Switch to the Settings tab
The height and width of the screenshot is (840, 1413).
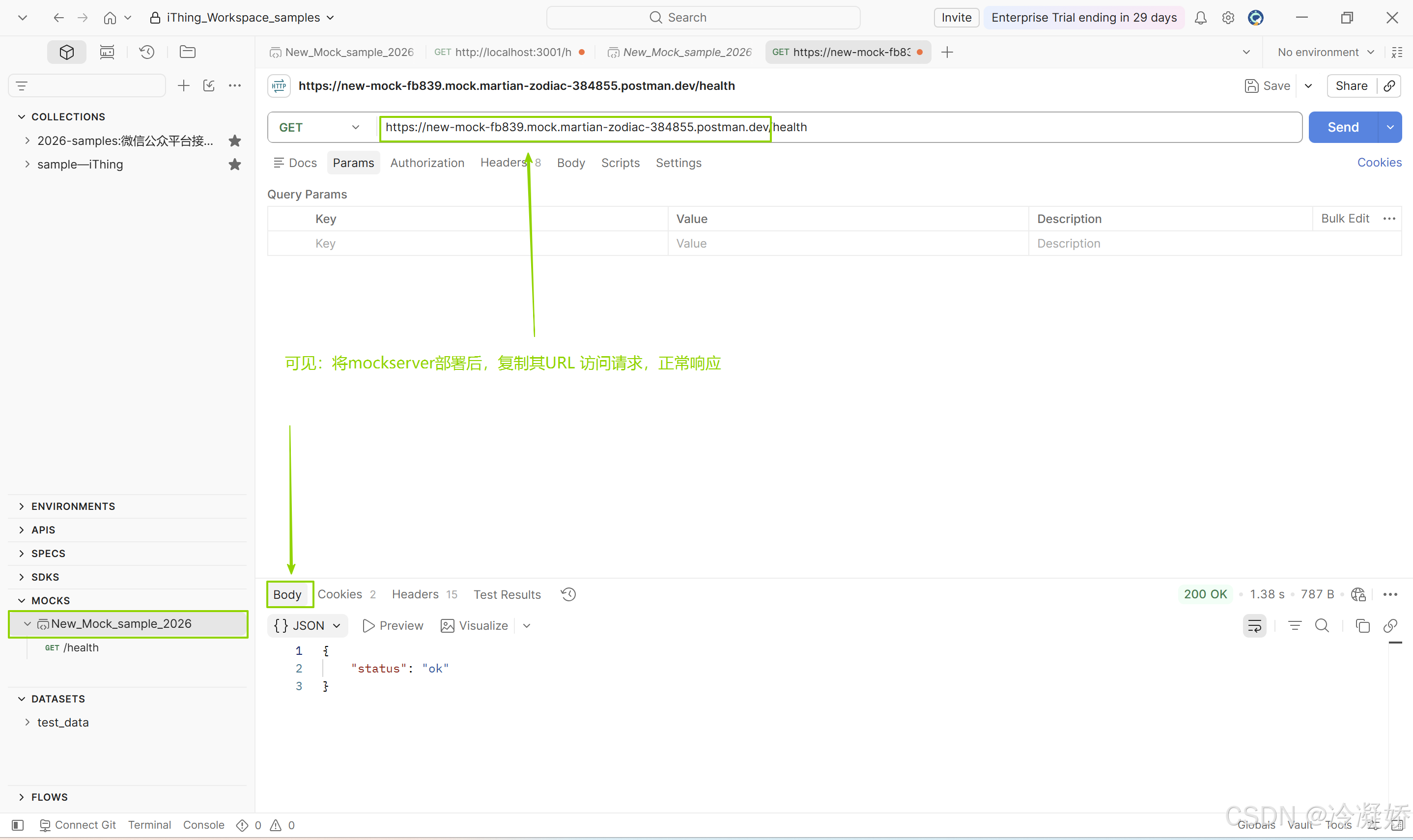[x=678, y=163]
